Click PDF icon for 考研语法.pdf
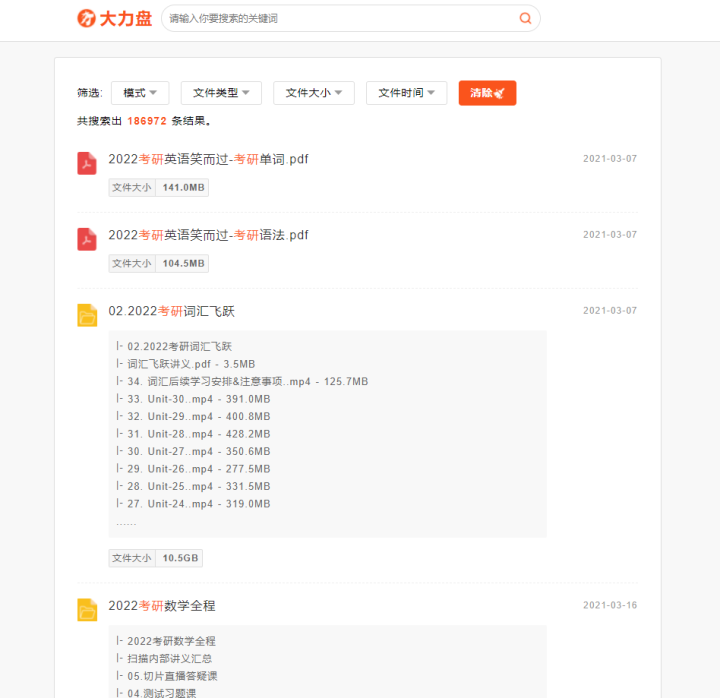 click(87, 239)
